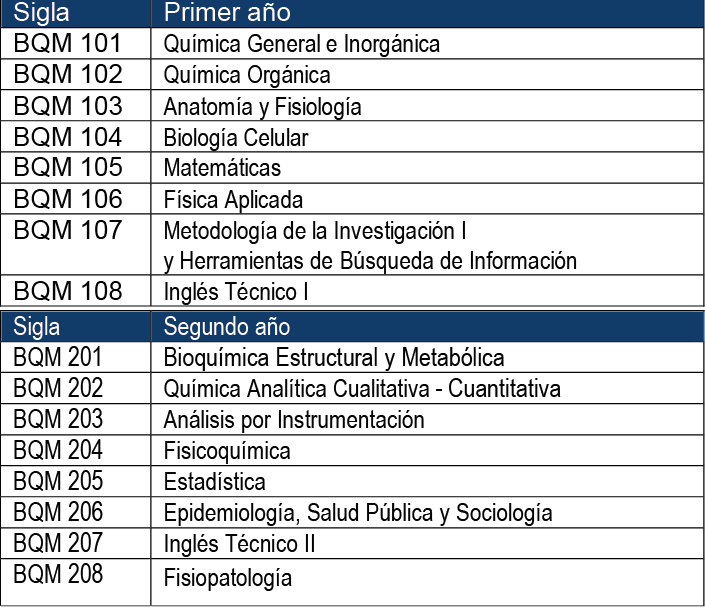This screenshot has height=612, width=705.
Task: Select the Estadística cell
Action: 215,482
